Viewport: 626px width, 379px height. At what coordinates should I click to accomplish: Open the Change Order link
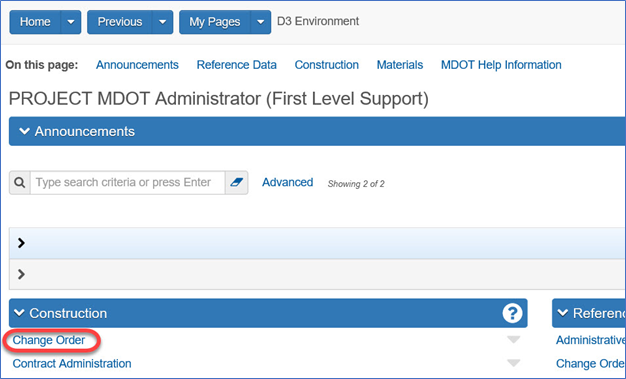pyautogui.click(x=49, y=340)
